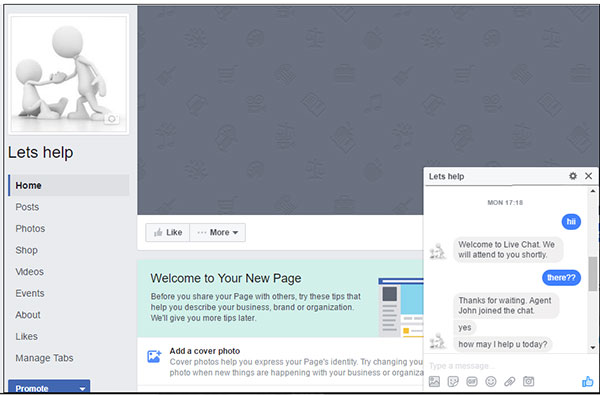Click the 'how may I help u today?' message

503,344
